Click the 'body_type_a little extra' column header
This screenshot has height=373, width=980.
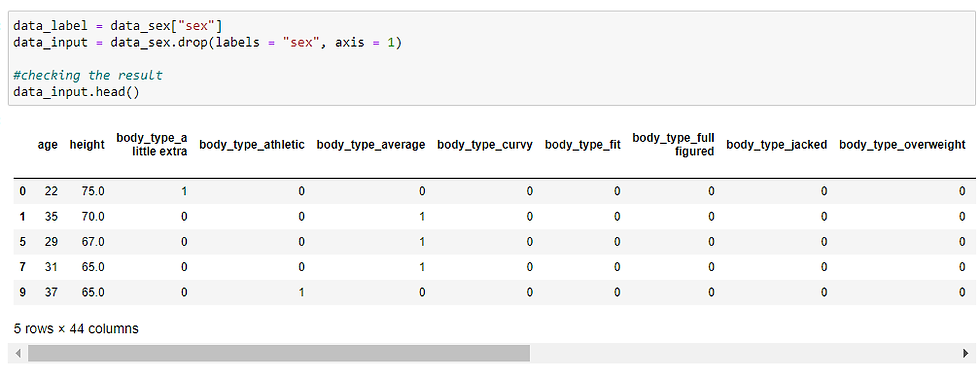152,145
